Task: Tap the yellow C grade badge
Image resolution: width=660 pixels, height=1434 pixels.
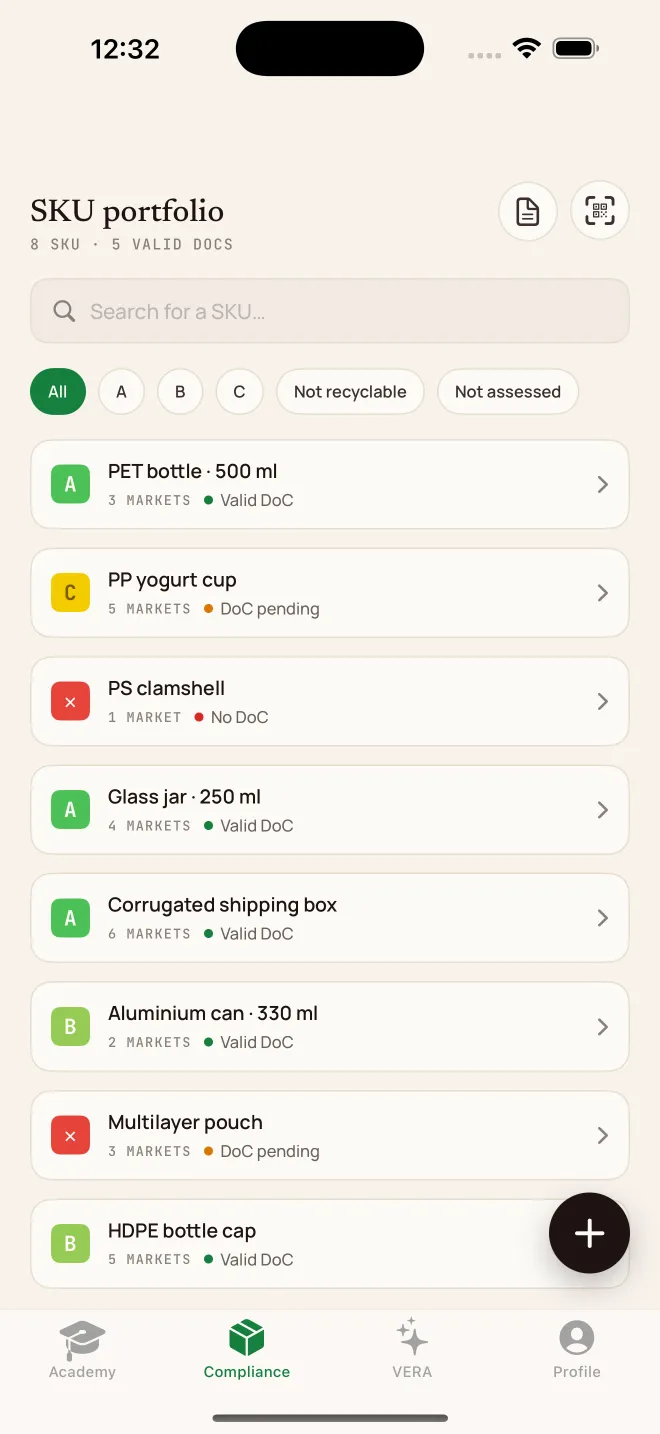Action: tap(70, 593)
